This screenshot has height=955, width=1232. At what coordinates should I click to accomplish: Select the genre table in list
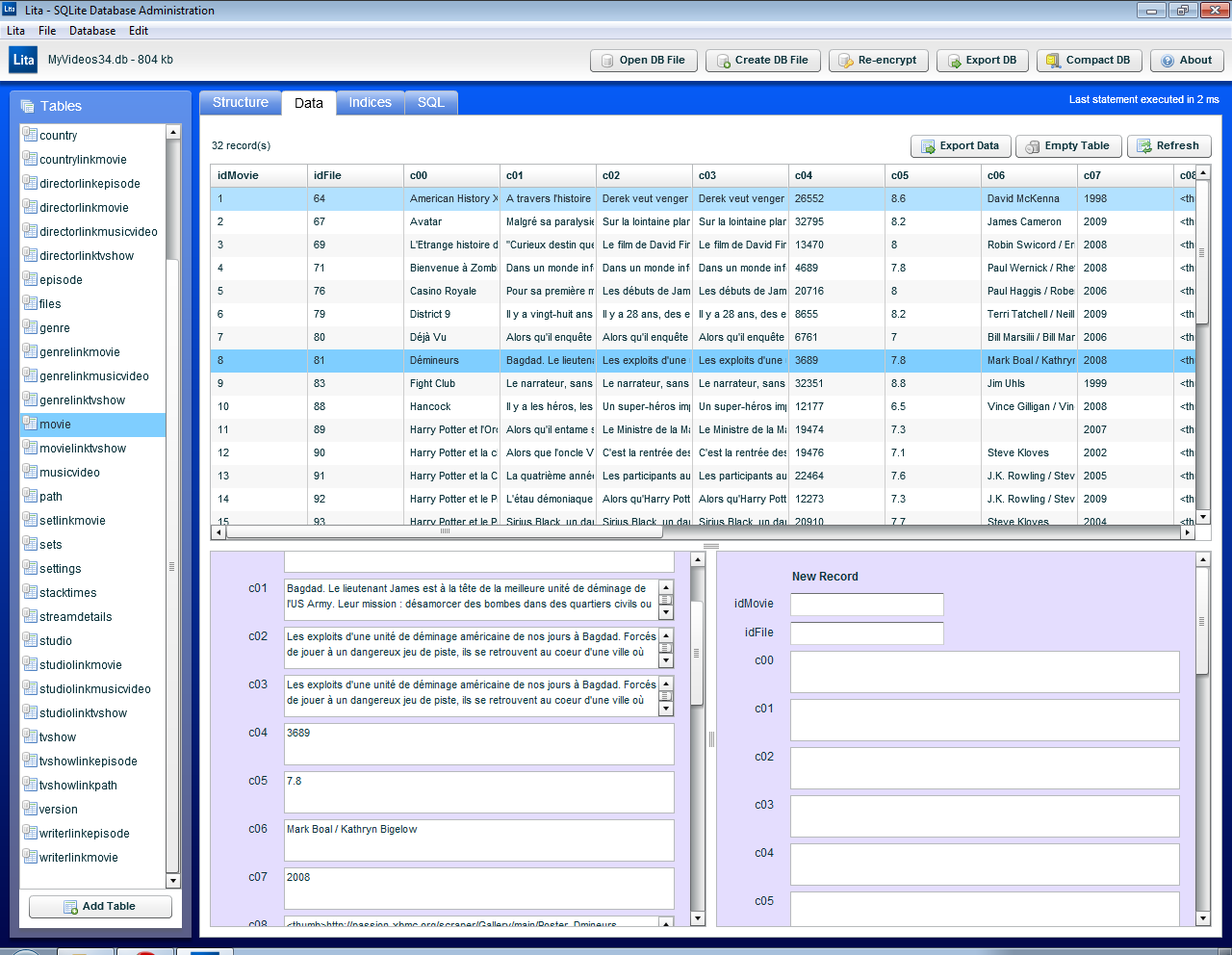55,328
